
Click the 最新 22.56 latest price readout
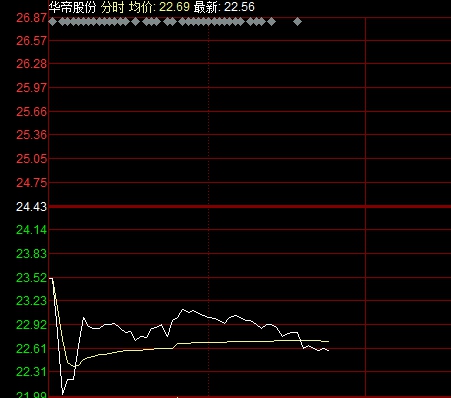224,7
